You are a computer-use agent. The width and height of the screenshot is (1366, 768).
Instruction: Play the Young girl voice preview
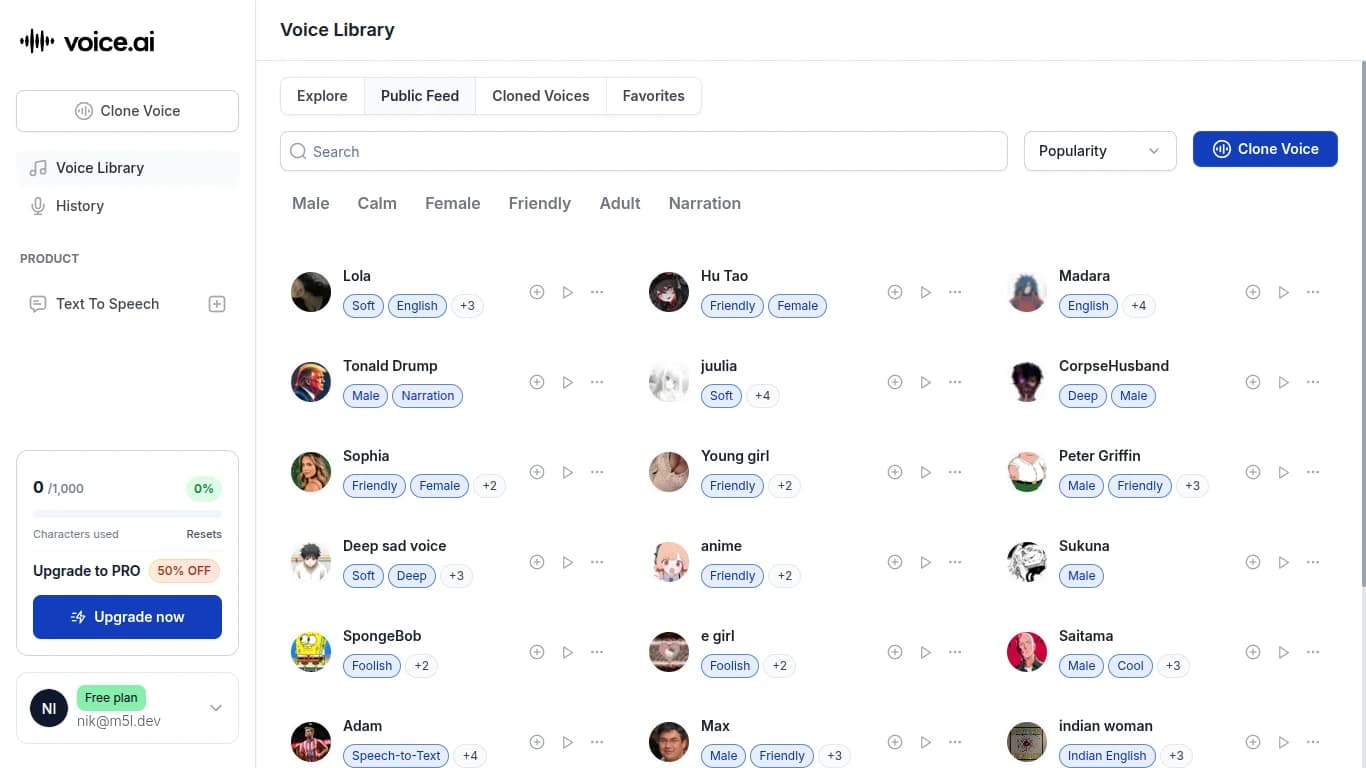[925, 472]
